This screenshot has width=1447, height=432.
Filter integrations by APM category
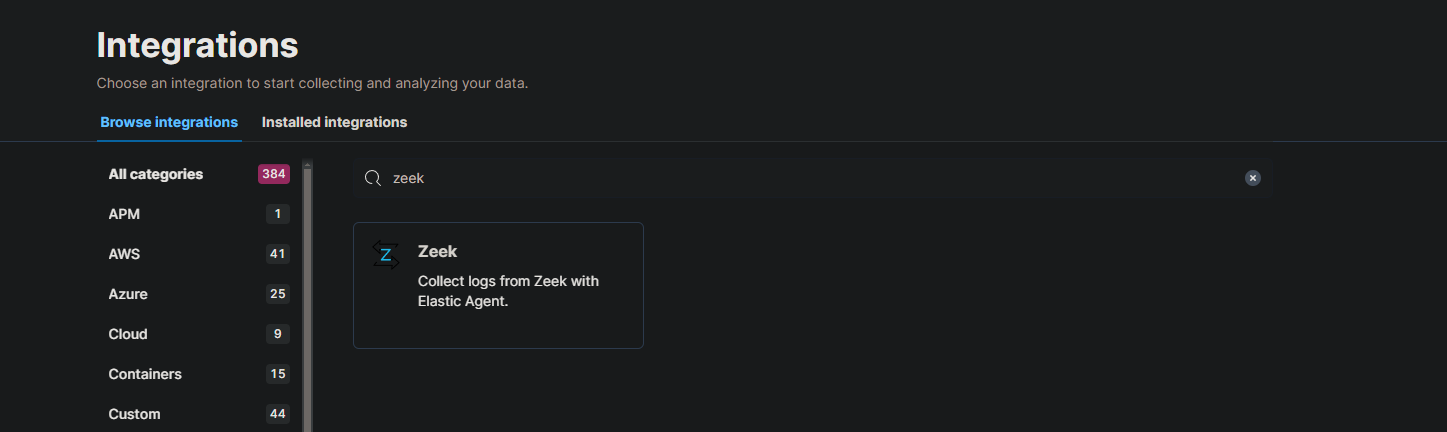[124, 214]
